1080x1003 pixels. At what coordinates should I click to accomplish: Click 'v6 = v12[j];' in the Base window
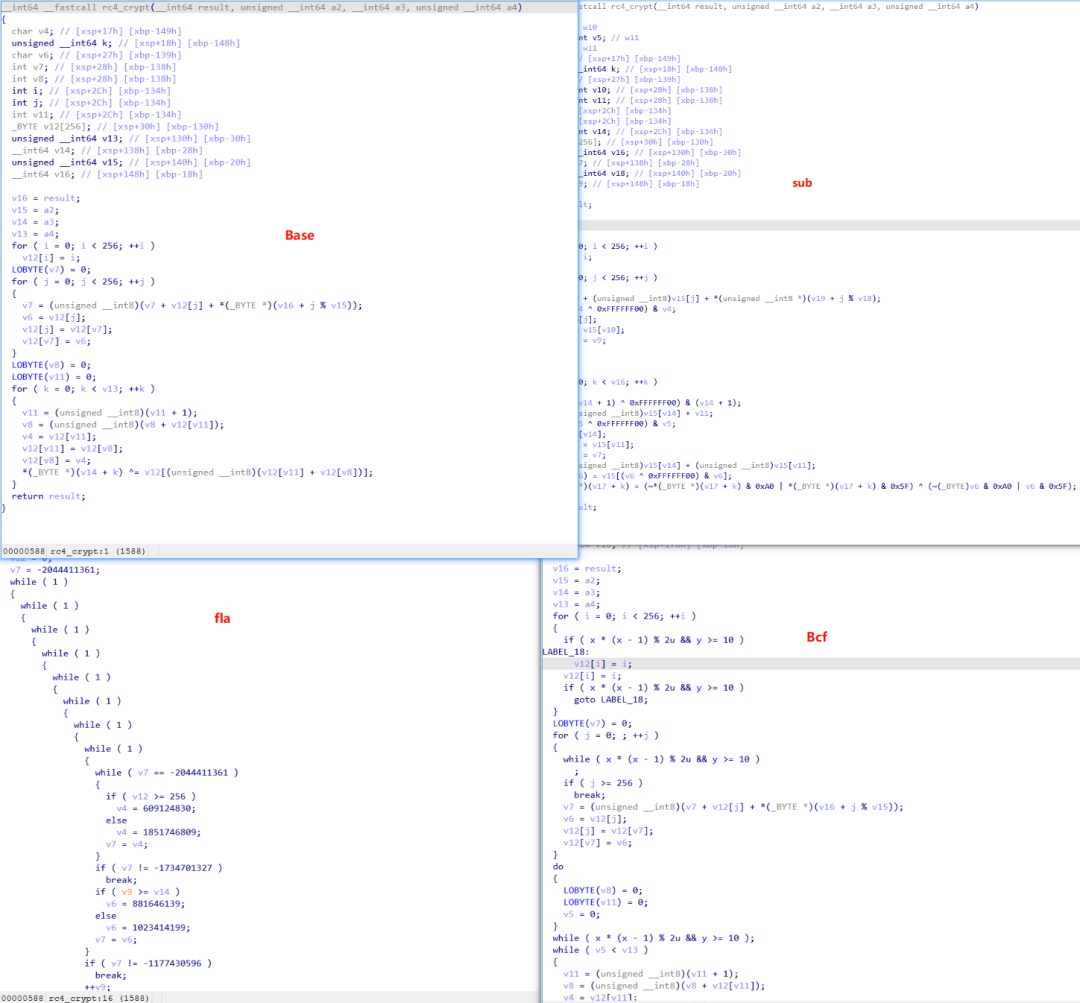(x=54, y=318)
